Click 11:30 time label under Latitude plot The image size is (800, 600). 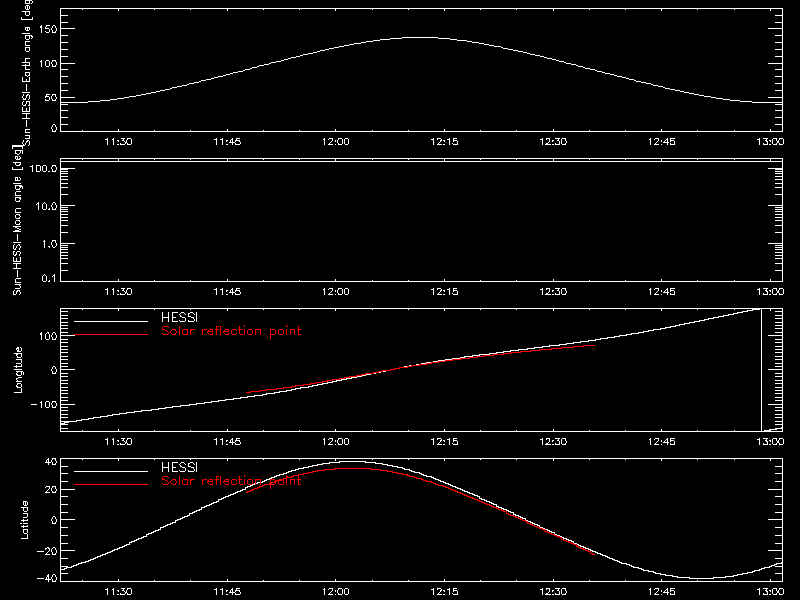click(118, 592)
